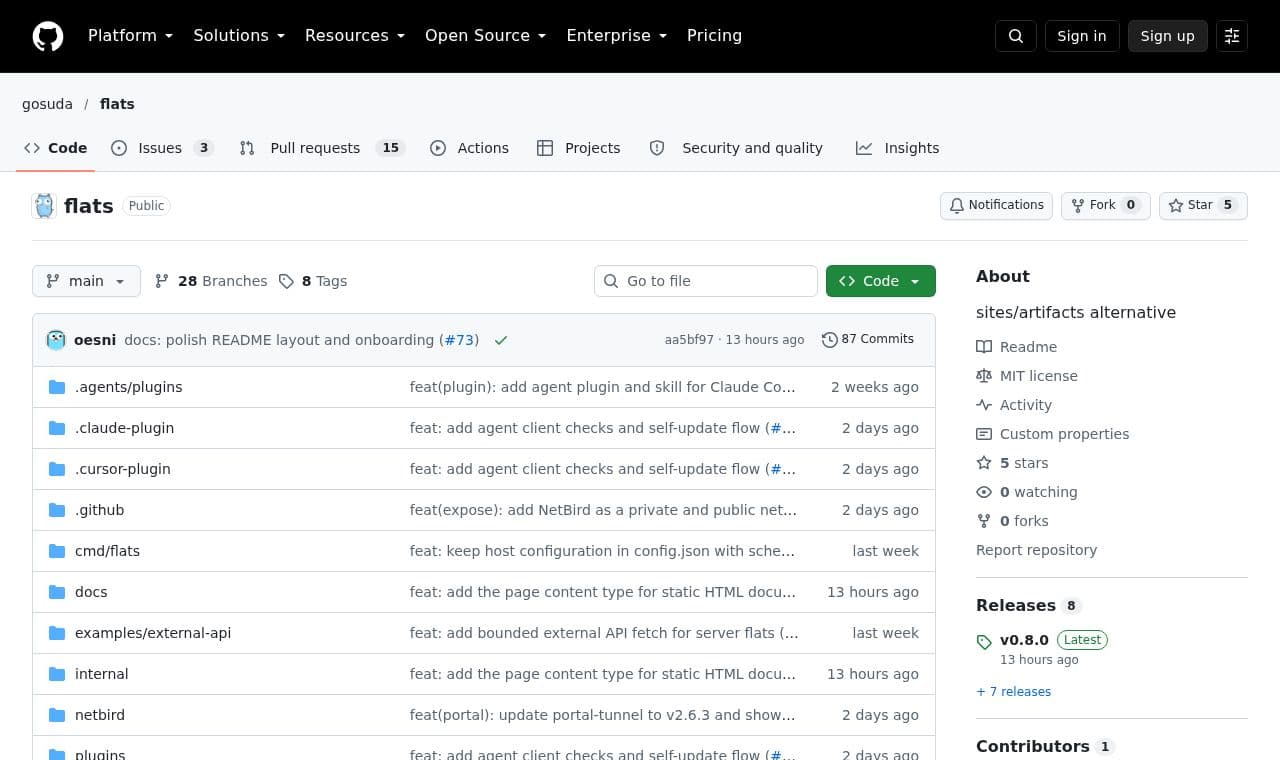View 8 Tags

point(313,281)
